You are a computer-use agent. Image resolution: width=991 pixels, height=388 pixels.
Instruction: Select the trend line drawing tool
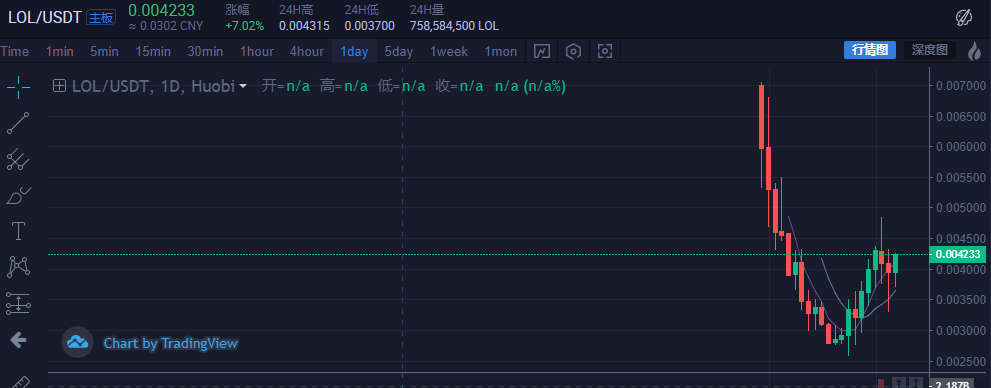point(18,123)
